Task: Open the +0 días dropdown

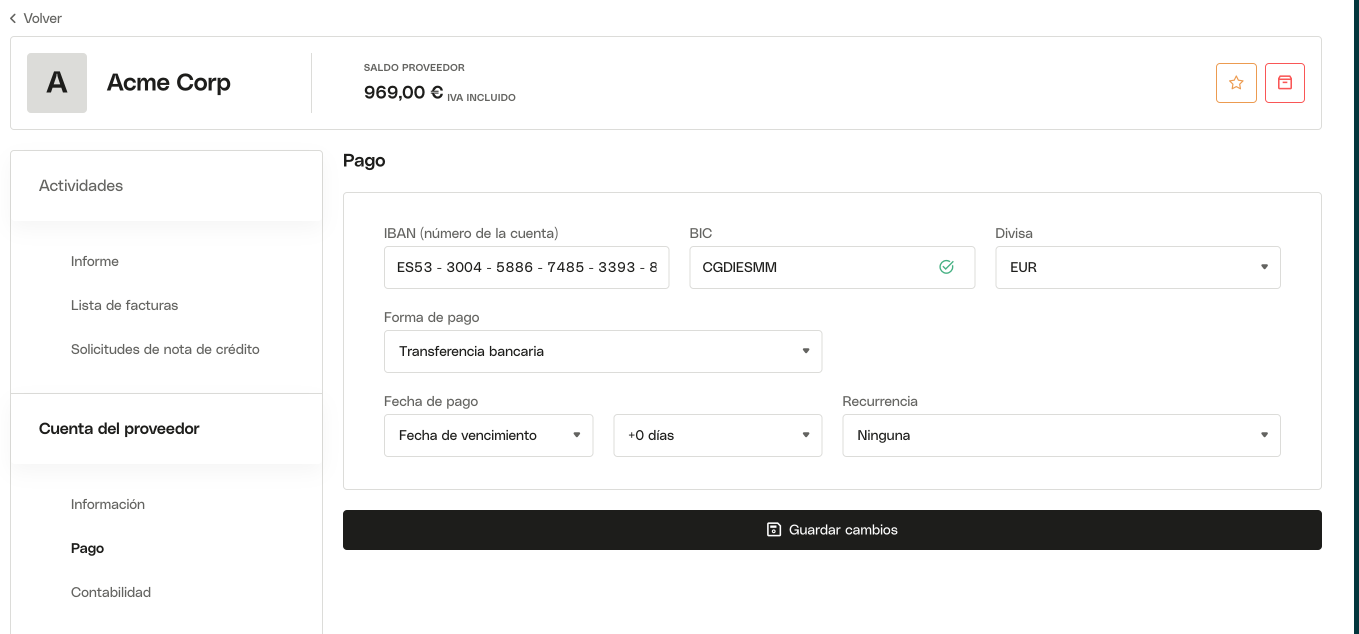Action: click(x=718, y=436)
